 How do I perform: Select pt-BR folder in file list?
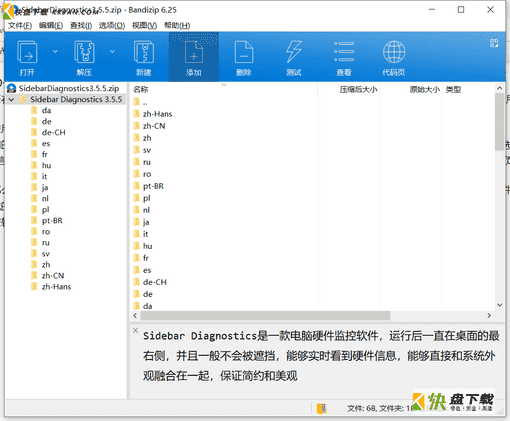153,186
